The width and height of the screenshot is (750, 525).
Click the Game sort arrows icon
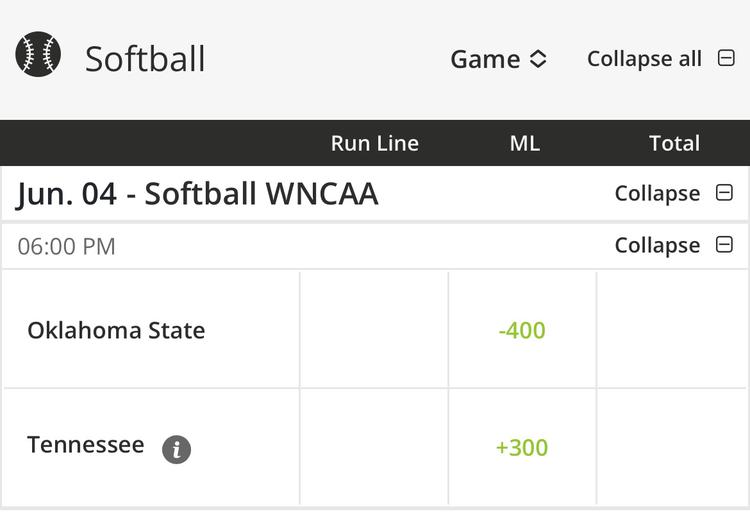pos(538,59)
